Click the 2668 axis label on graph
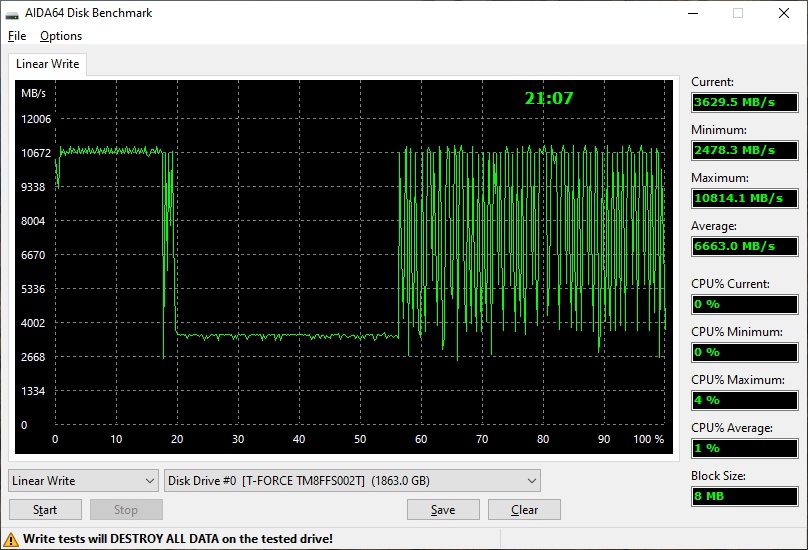The width and height of the screenshot is (808, 550). tap(33, 357)
